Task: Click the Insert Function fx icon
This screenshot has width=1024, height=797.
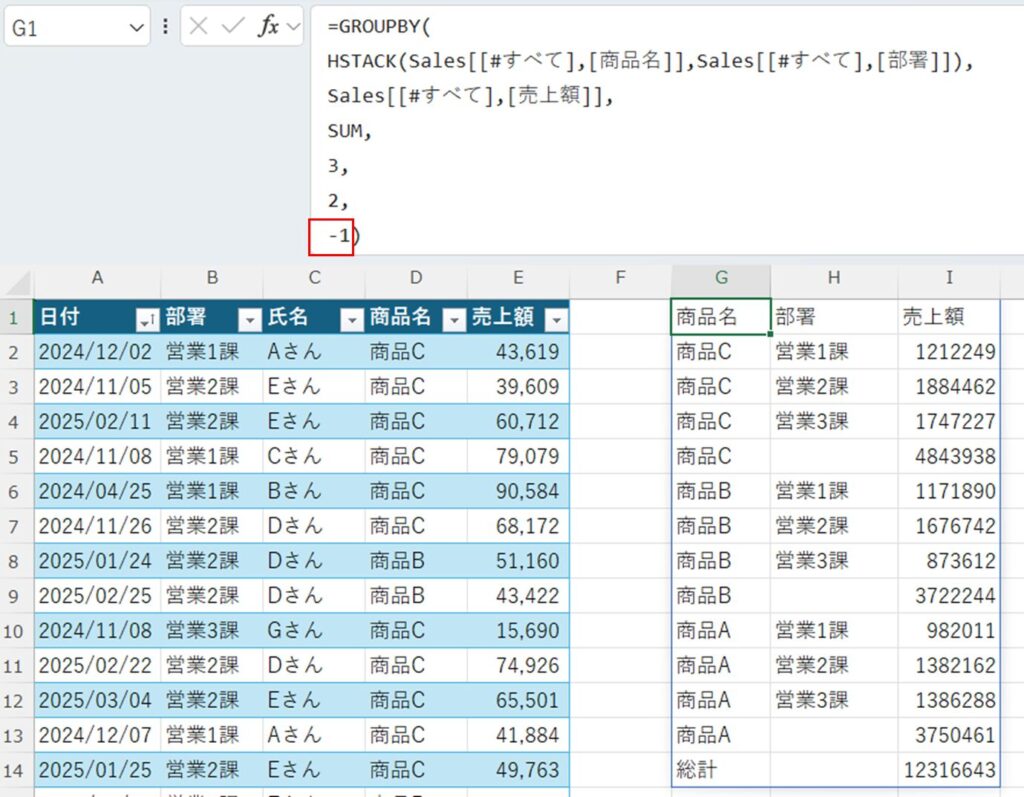Action: pyautogui.click(x=268, y=27)
